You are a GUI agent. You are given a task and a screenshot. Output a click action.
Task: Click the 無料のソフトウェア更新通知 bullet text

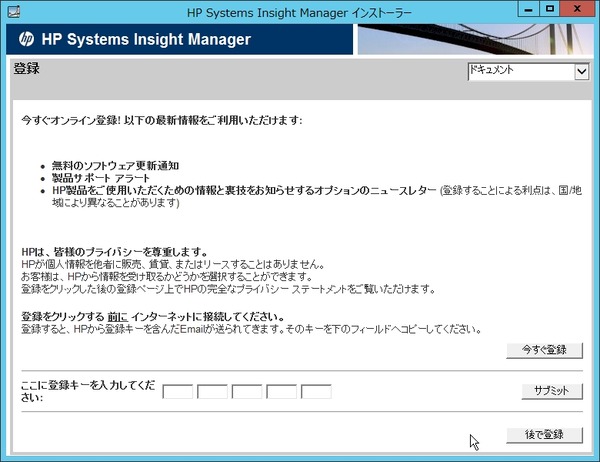[115, 166]
